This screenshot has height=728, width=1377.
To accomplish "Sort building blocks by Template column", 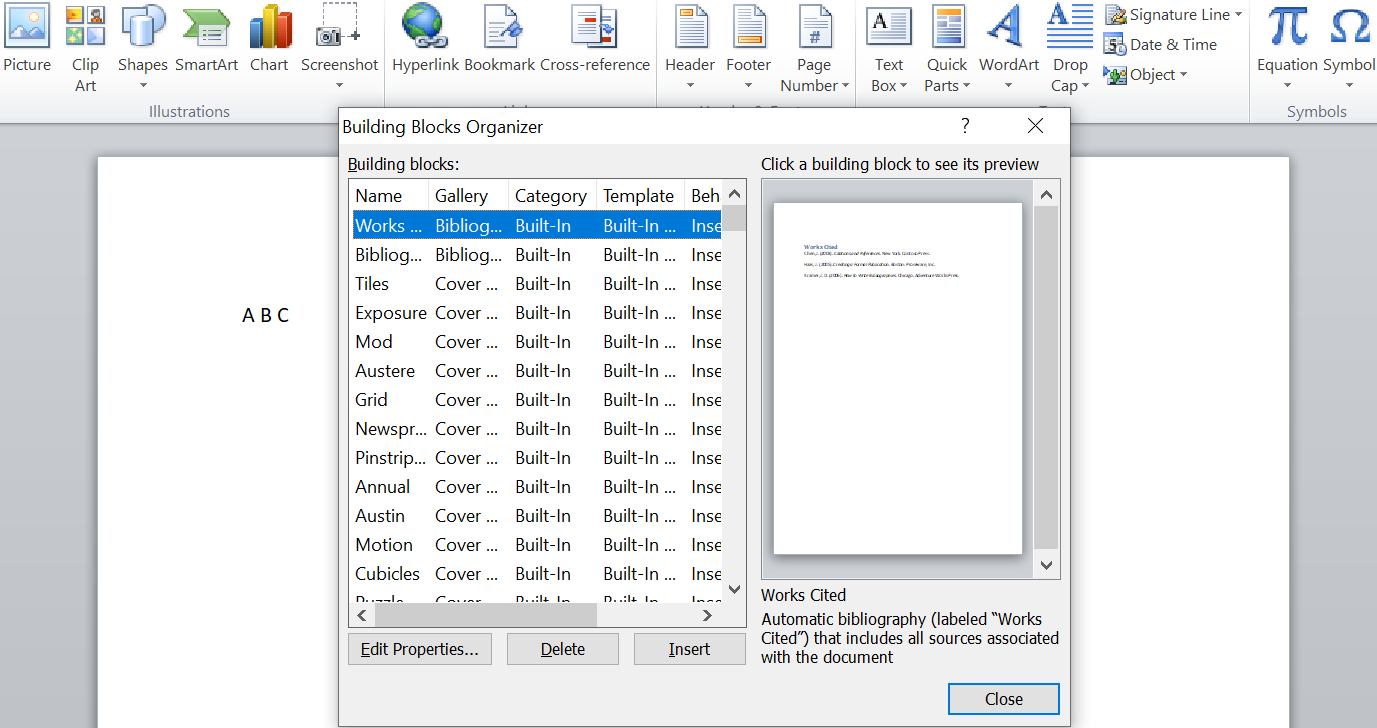I will coord(640,196).
